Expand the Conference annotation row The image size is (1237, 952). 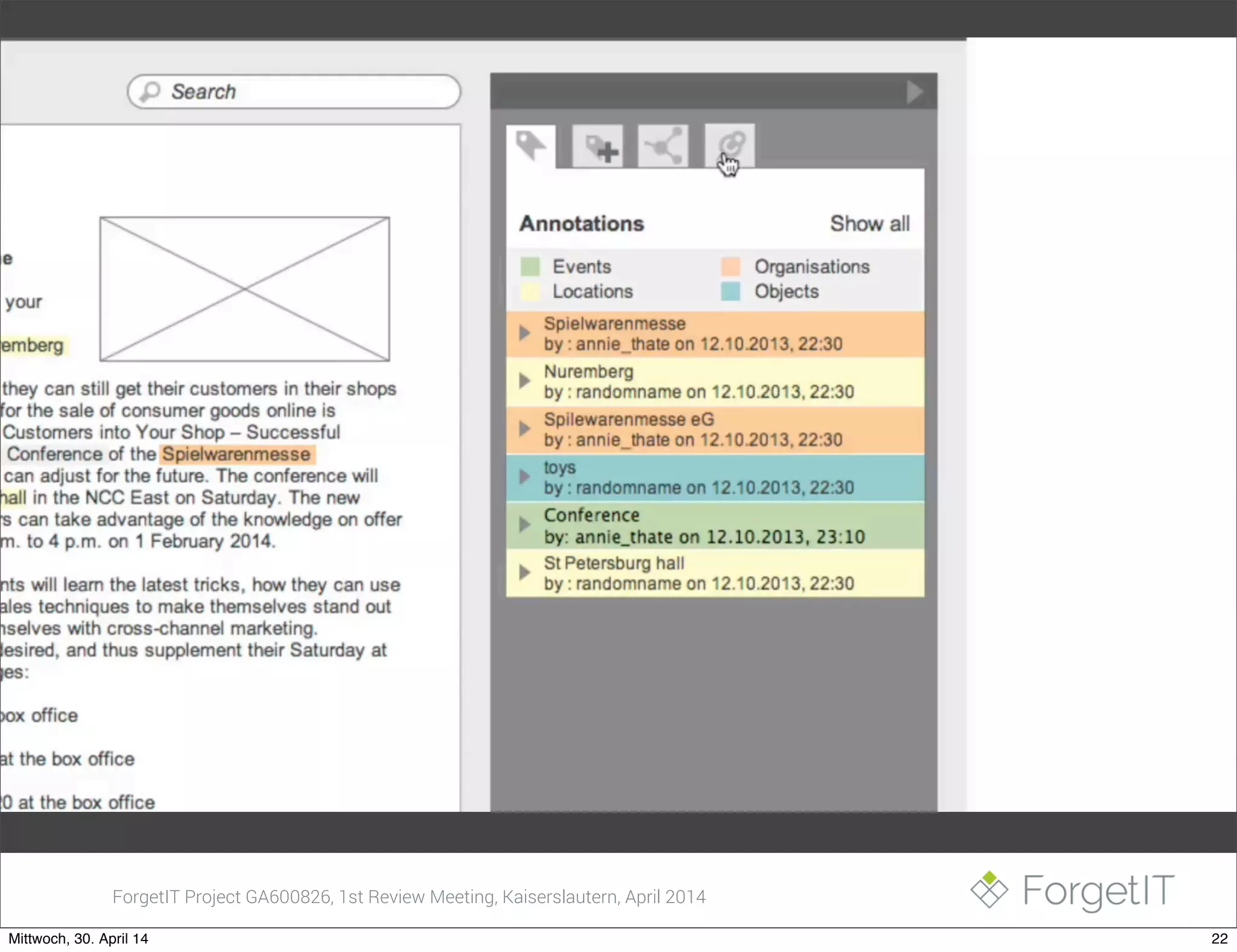coord(524,524)
